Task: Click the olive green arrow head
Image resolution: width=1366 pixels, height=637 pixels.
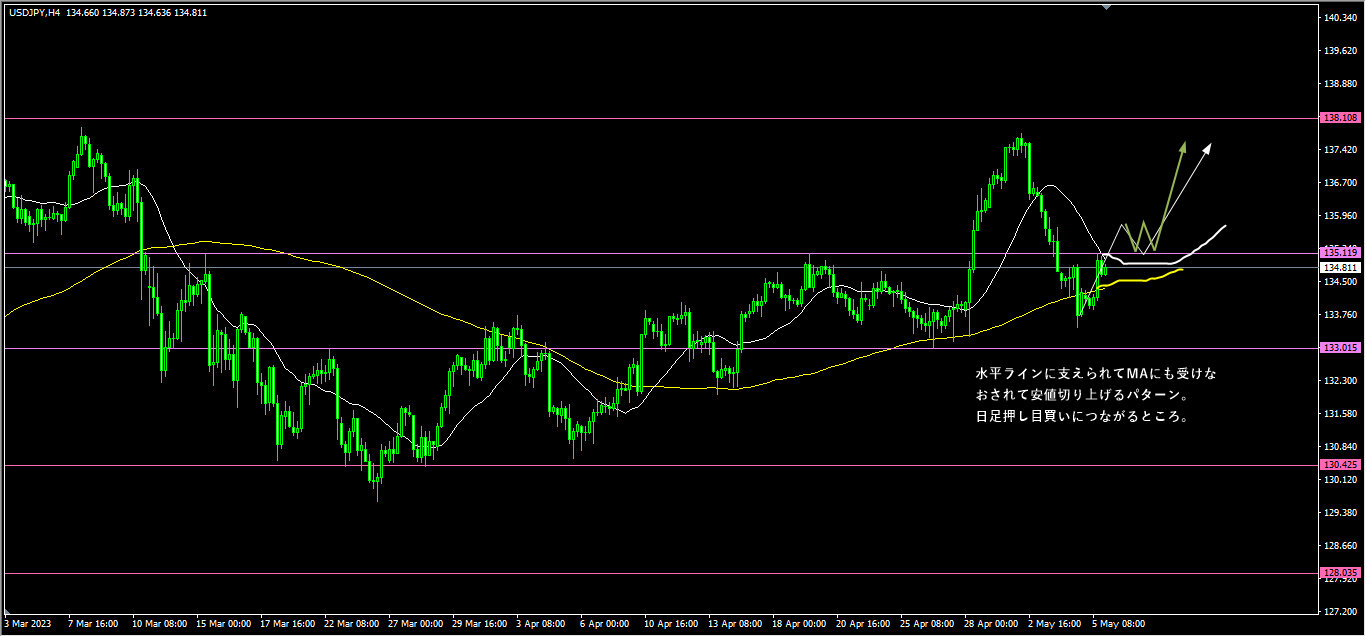Action: click(x=1183, y=147)
